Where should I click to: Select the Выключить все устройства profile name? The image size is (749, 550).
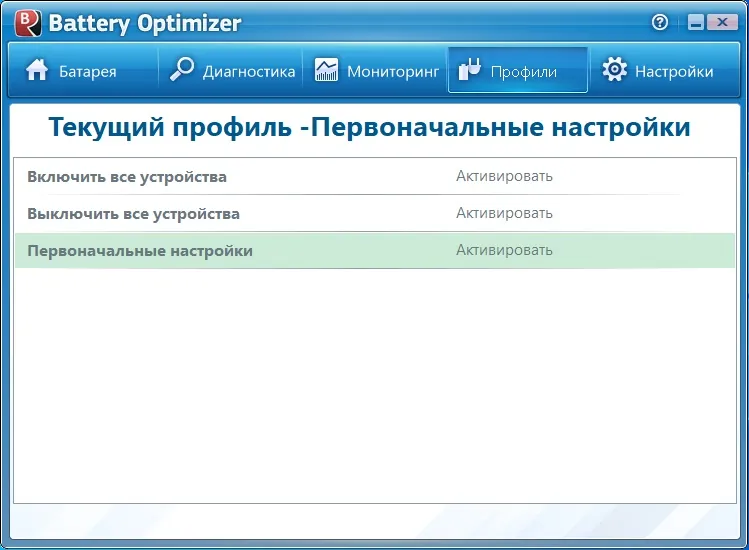(133, 214)
